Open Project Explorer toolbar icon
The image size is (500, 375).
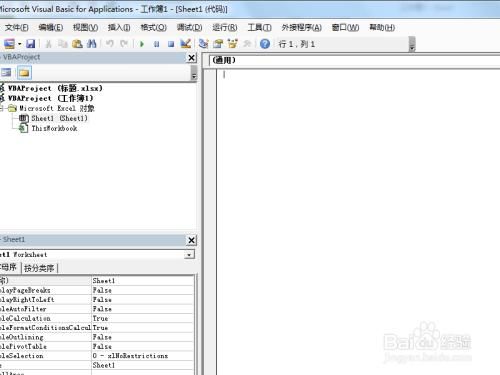pos(203,44)
